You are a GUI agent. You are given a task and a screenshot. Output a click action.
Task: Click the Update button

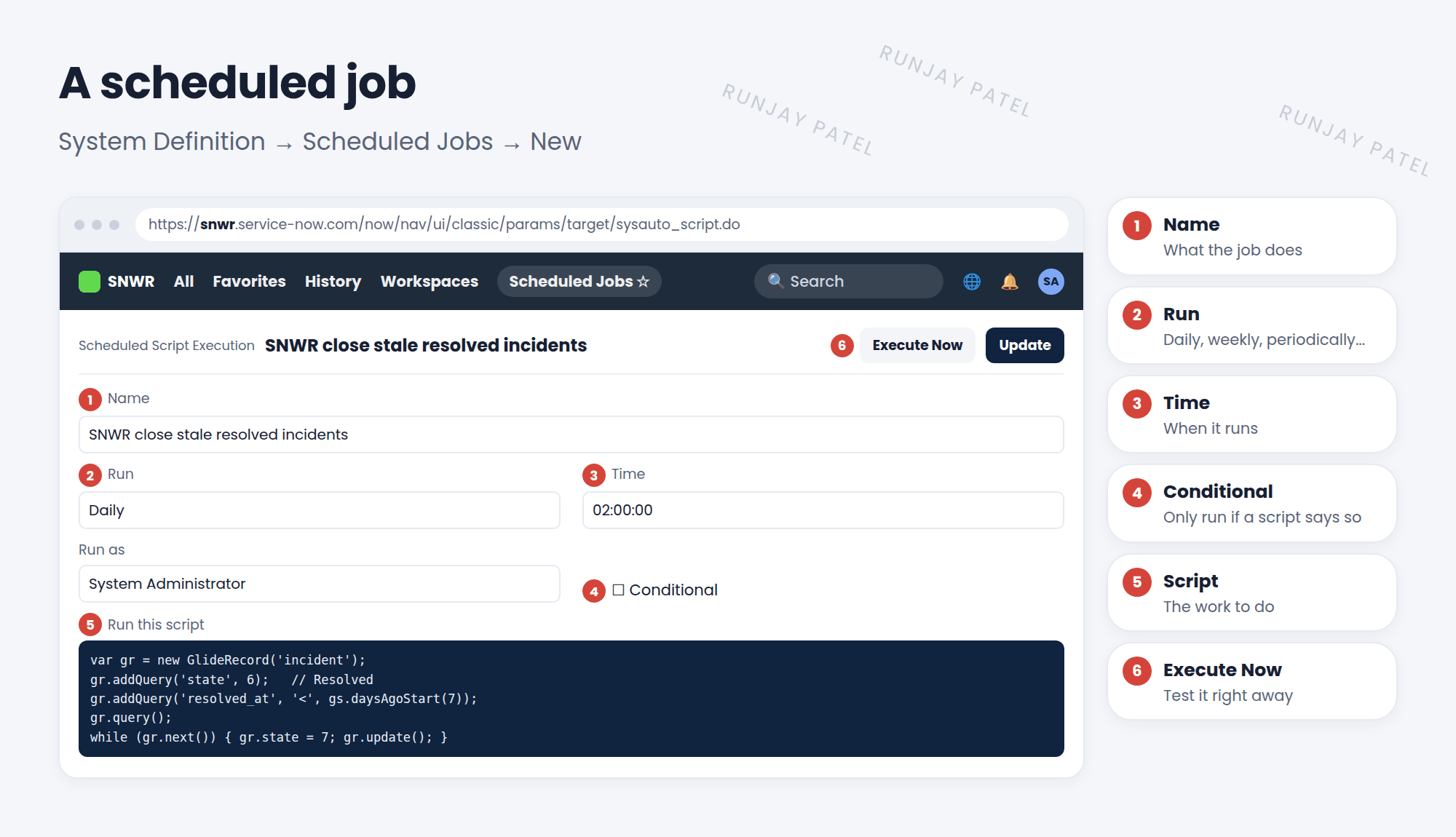(x=1024, y=345)
